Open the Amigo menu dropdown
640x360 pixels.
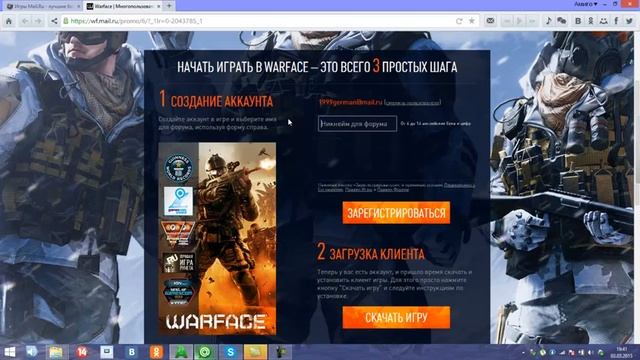tap(586, 4)
